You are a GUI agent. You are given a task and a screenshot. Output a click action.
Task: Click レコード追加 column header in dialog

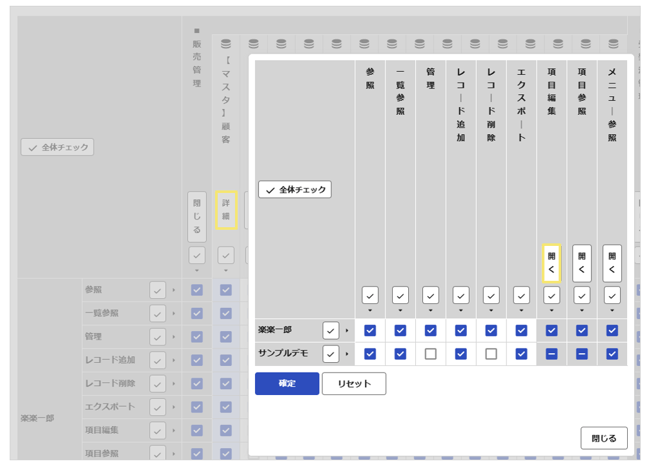[x=461, y=104]
